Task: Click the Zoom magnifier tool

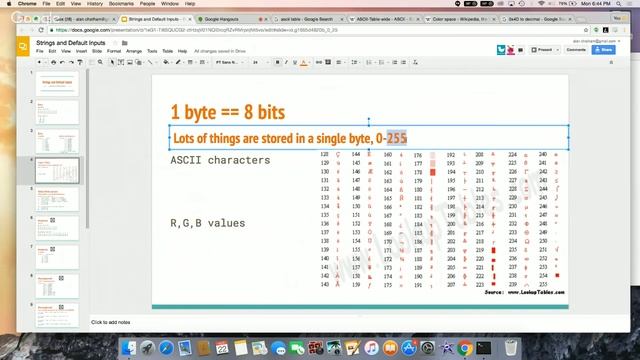Action: (x=100, y=62)
